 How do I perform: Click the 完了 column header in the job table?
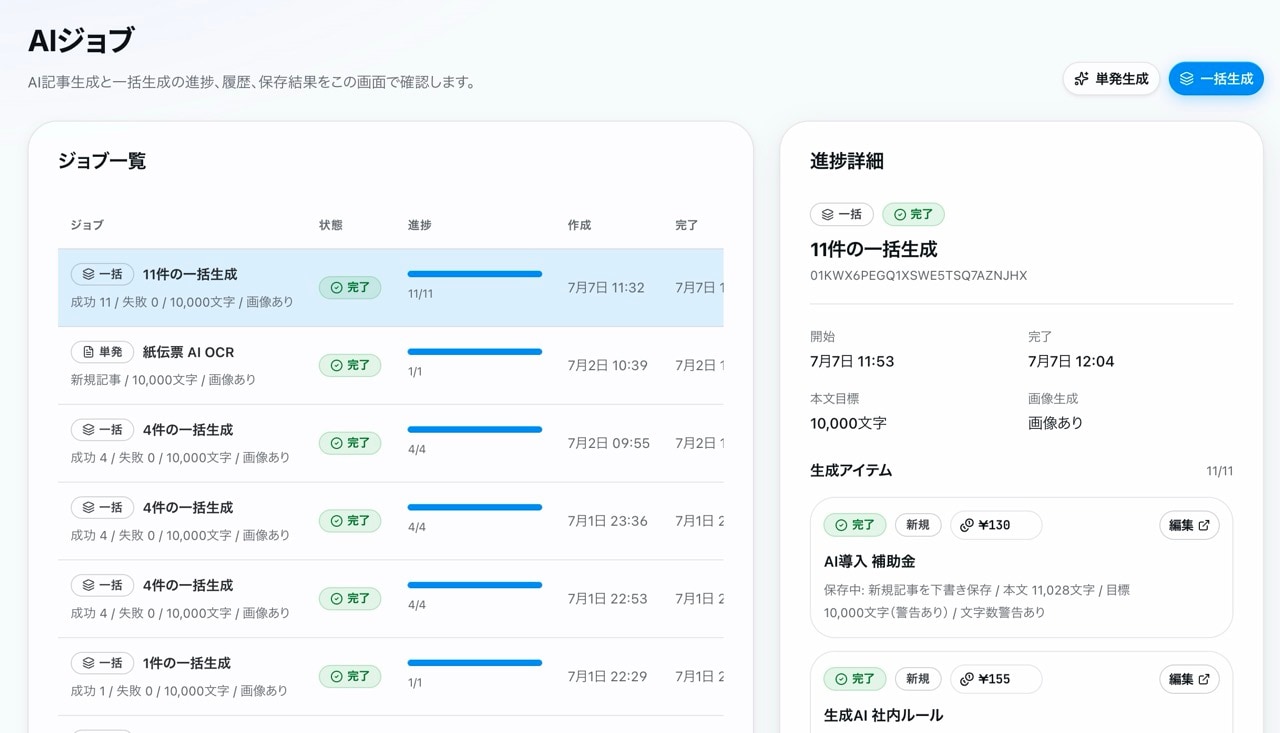coord(687,225)
